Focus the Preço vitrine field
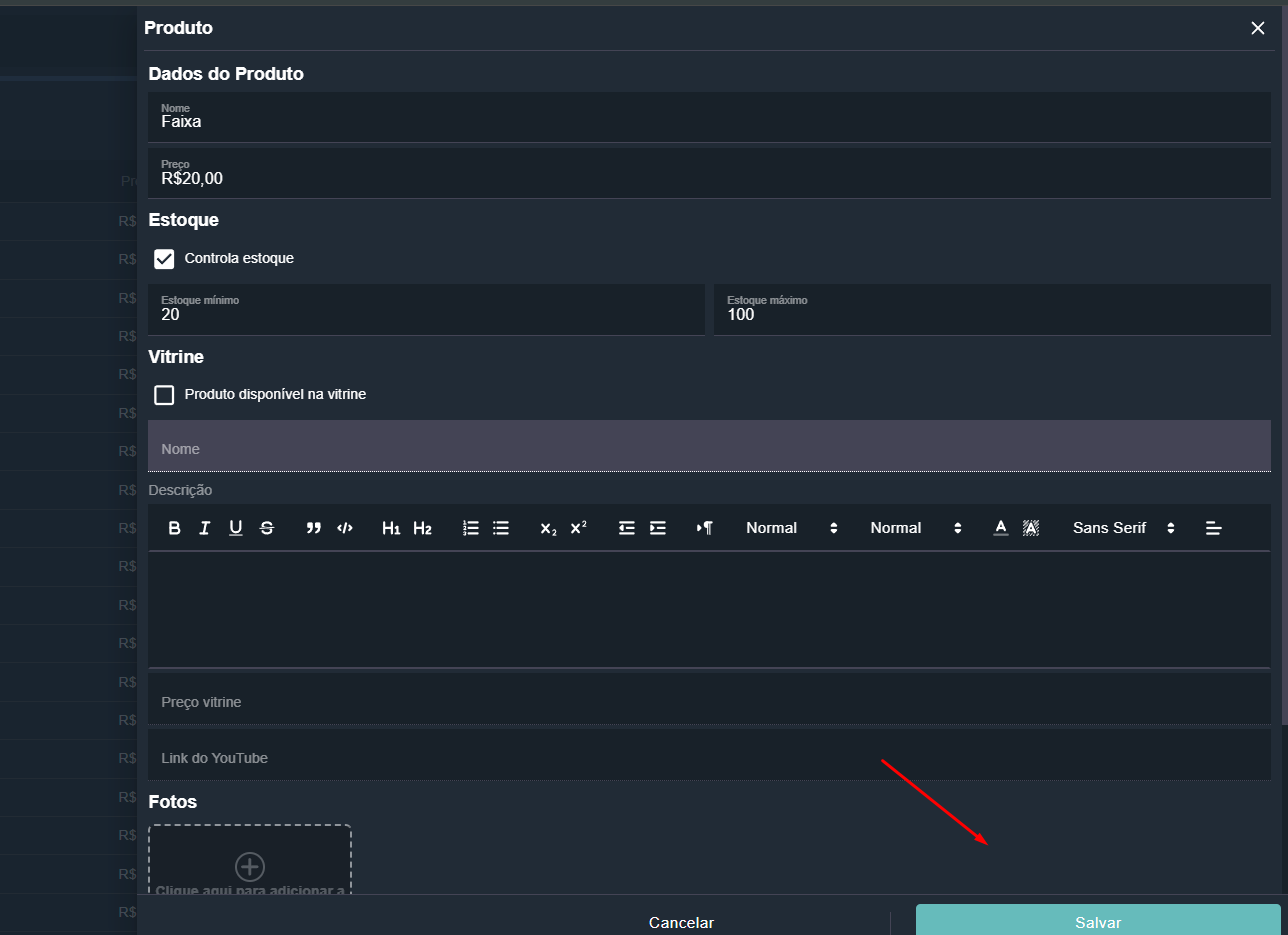Image resolution: width=1288 pixels, height=935 pixels. 709,699
